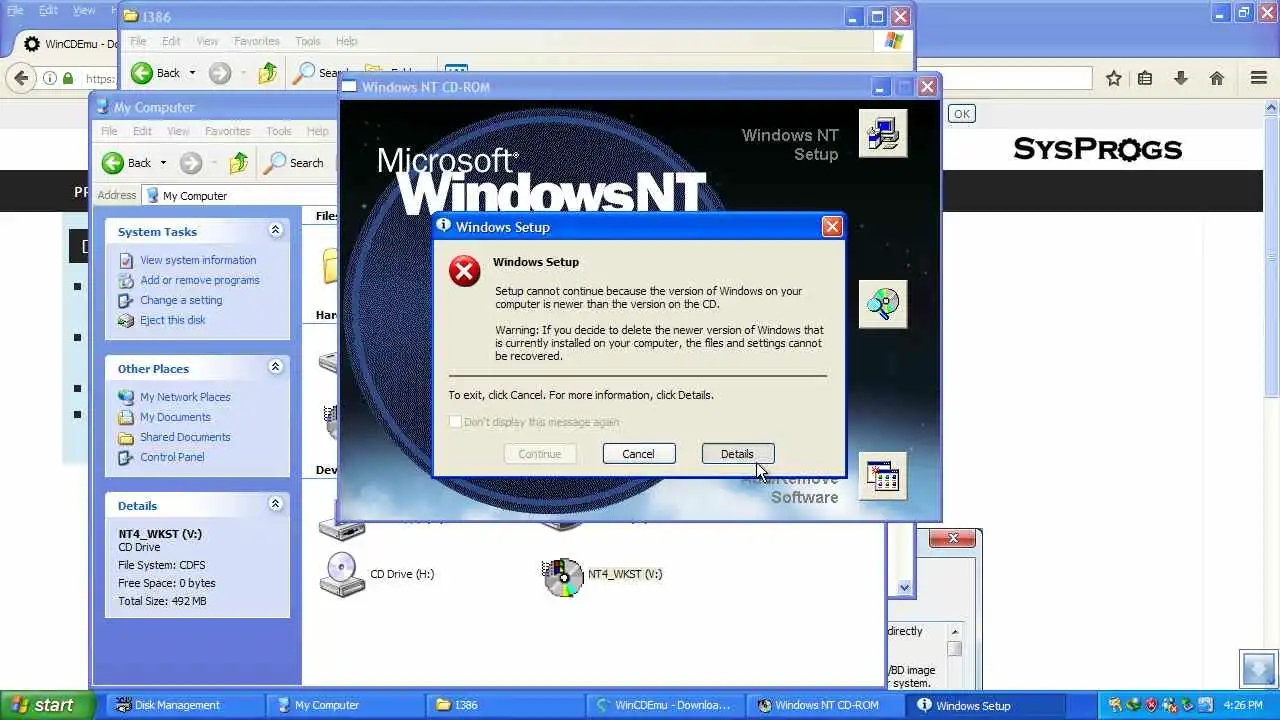Open My Documents in Other Places
This screenshot has width=1280, height=720.
[175, 417]
